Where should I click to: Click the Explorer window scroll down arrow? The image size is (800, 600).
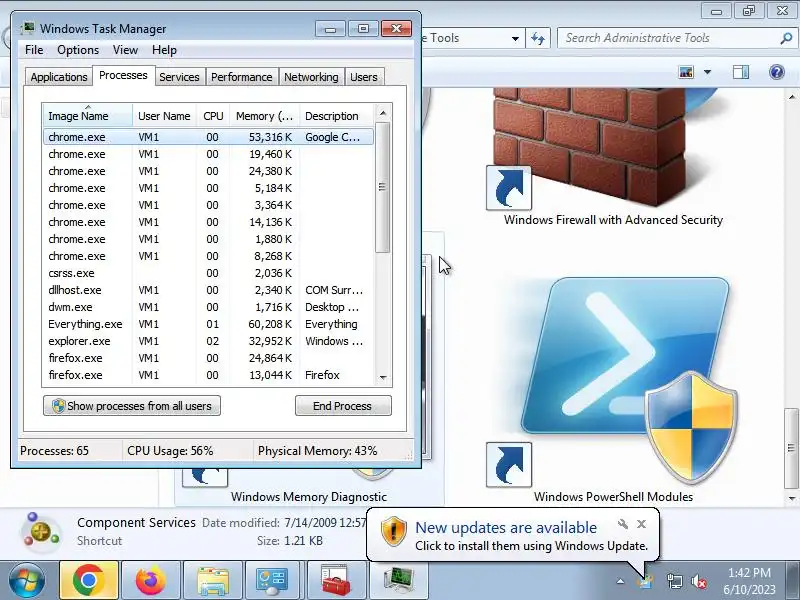click(x=792, y=498)
